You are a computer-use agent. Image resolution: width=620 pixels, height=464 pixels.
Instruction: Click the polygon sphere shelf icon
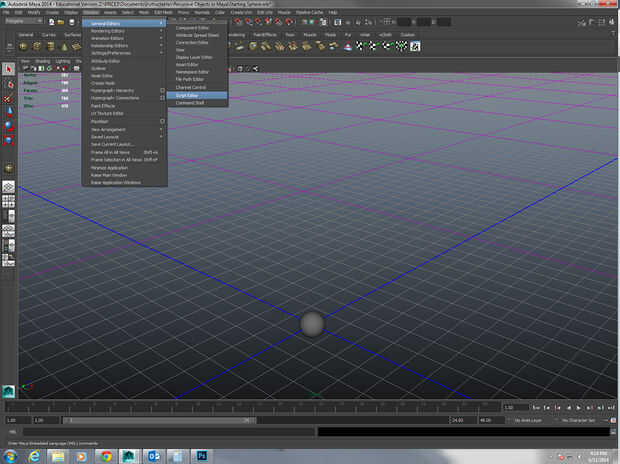[24, 45]
